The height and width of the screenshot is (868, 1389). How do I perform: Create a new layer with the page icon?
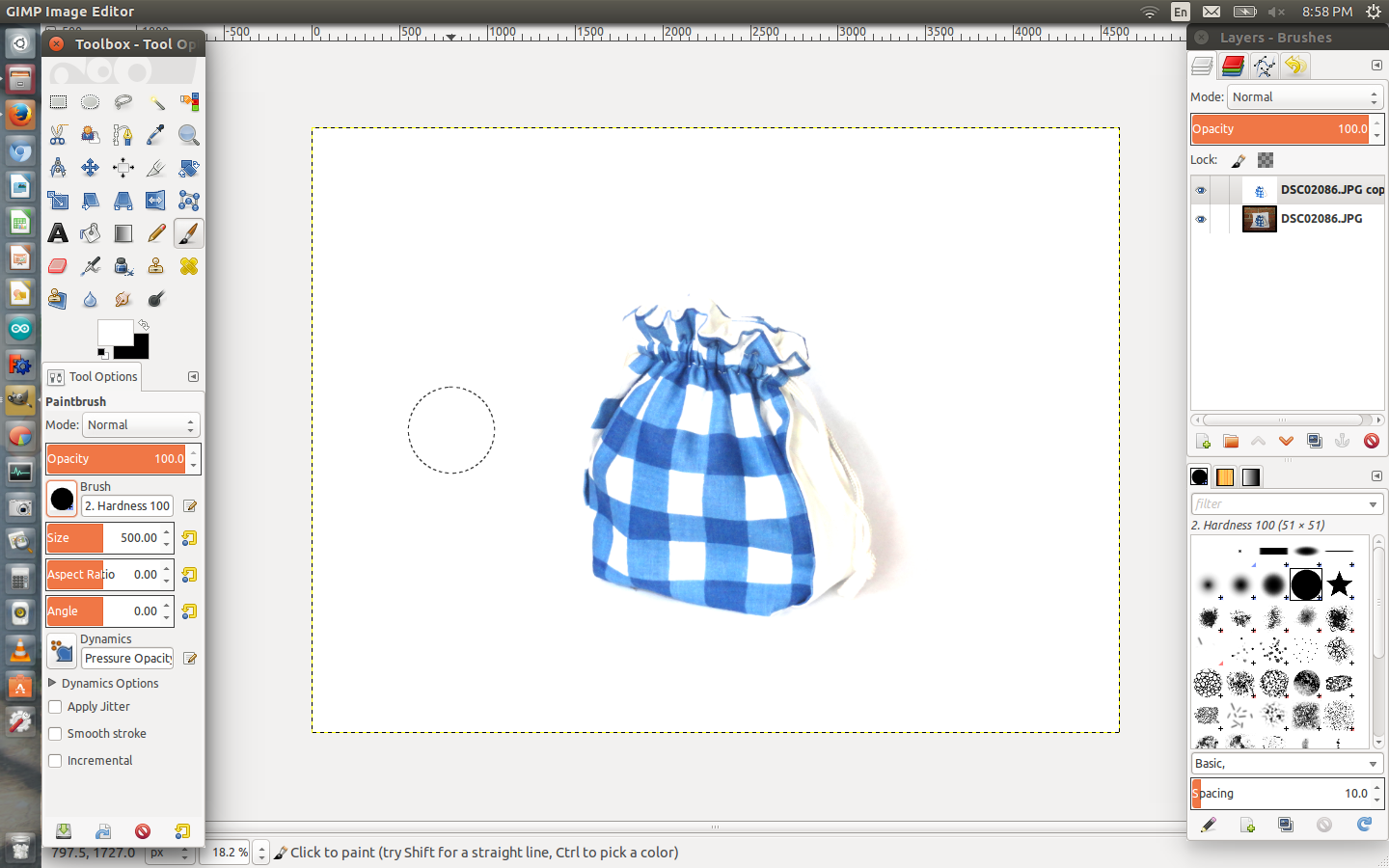(1203, 441)
